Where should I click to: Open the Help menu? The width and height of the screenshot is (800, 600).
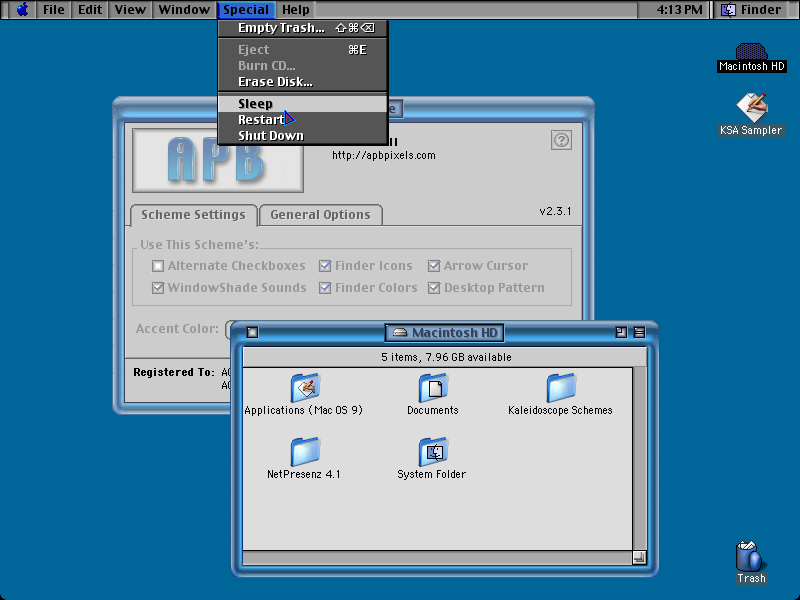(x=296, y=10)
